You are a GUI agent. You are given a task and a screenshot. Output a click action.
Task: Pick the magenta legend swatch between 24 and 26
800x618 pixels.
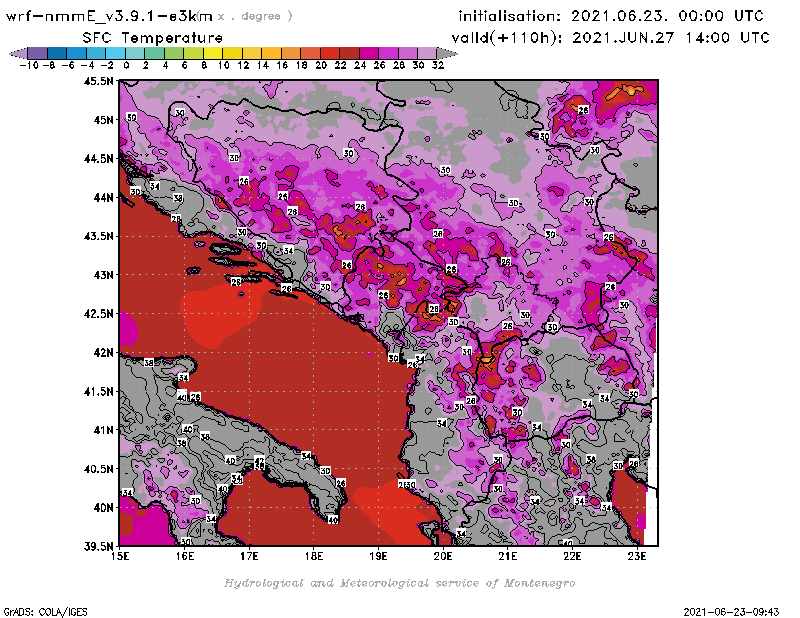point(368,53)
